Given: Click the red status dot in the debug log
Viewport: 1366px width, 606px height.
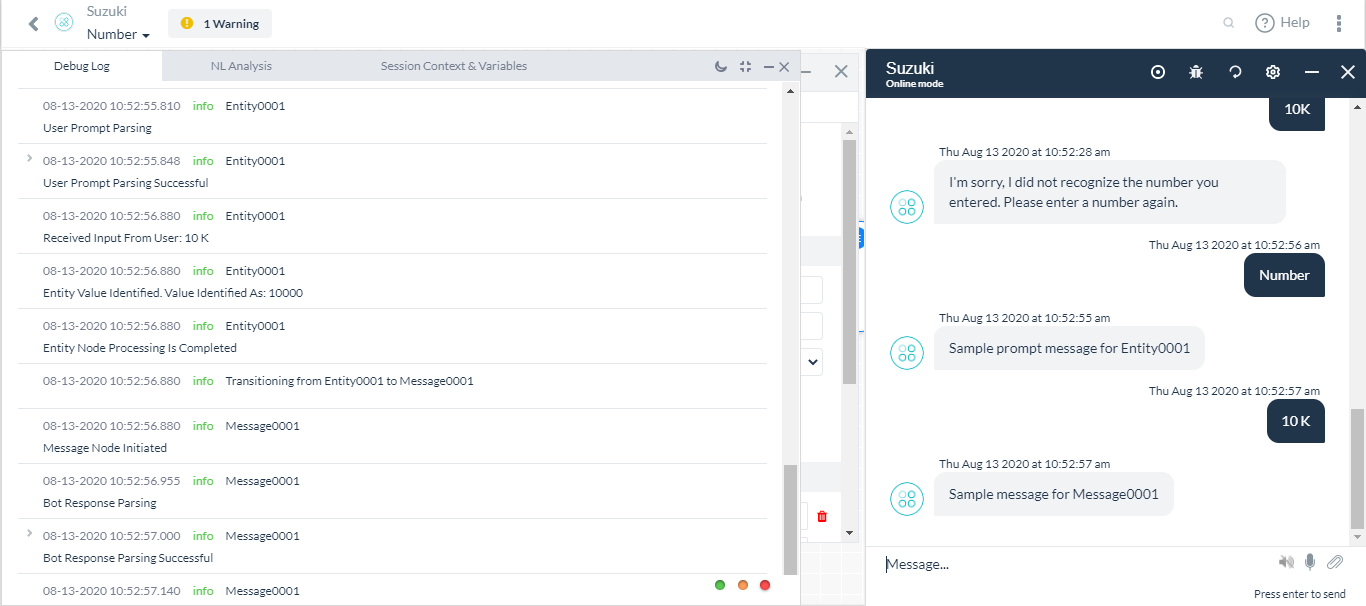Looking at the screenshot, I should pos(765,585).
